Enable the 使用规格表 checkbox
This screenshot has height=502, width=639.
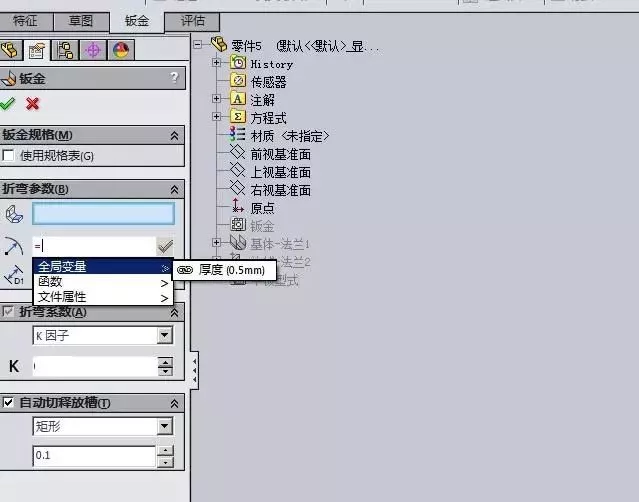click(9, 155)
